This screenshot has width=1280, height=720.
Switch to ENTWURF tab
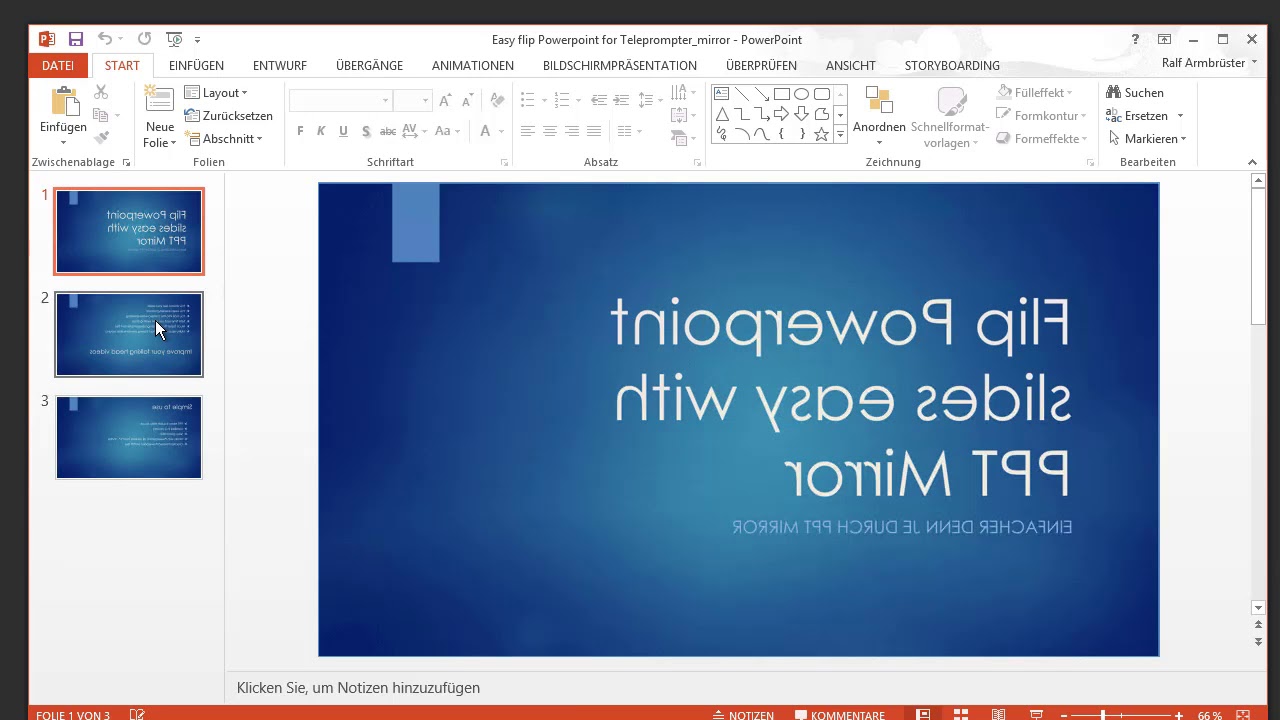click(x=280, y=65)
